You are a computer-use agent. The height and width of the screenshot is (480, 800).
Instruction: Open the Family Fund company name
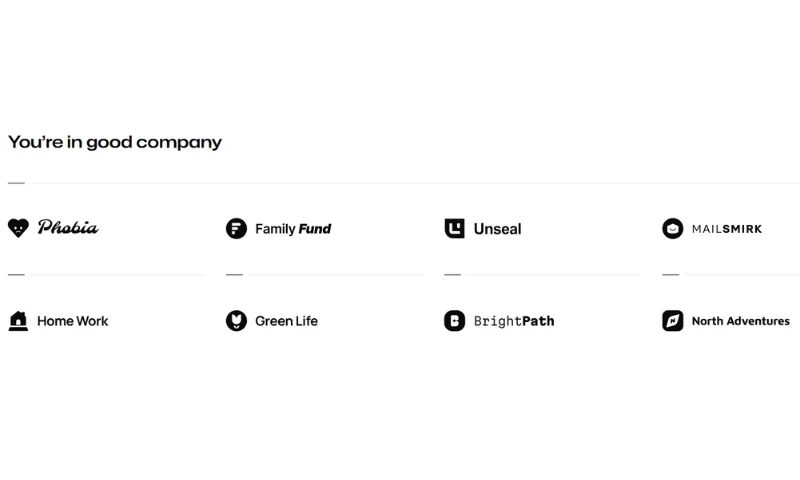click(293, 229)
